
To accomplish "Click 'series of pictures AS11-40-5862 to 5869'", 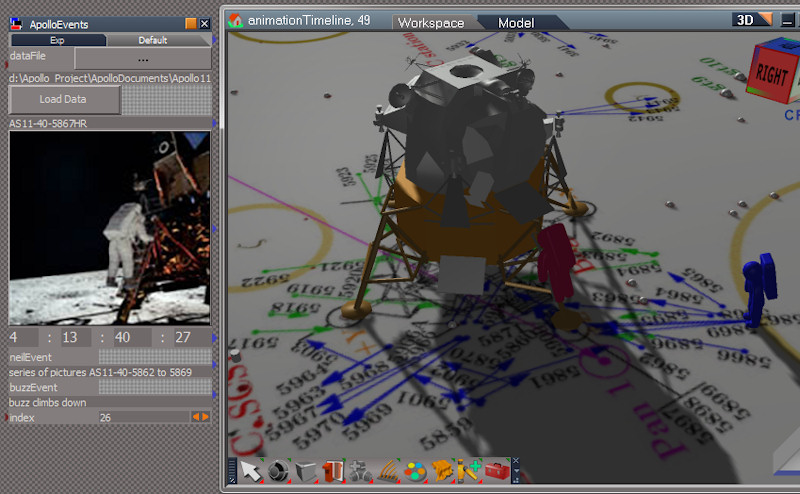I will pyautogui.click(x=101, y=373).
